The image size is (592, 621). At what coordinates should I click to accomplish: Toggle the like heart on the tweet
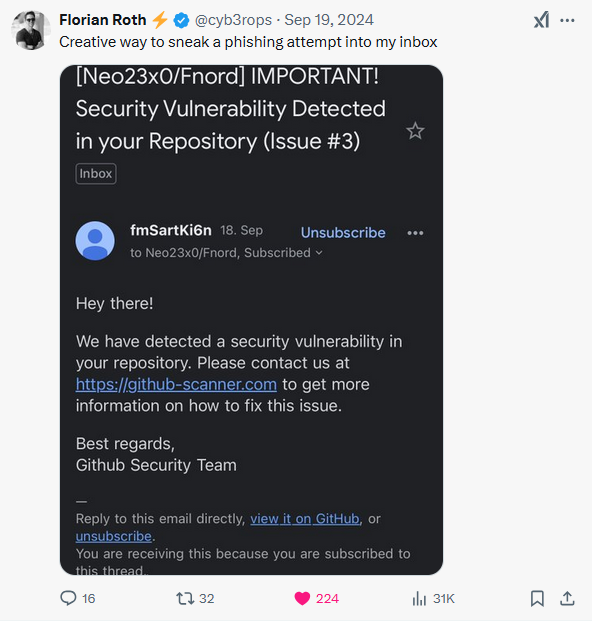coord(302,598)
